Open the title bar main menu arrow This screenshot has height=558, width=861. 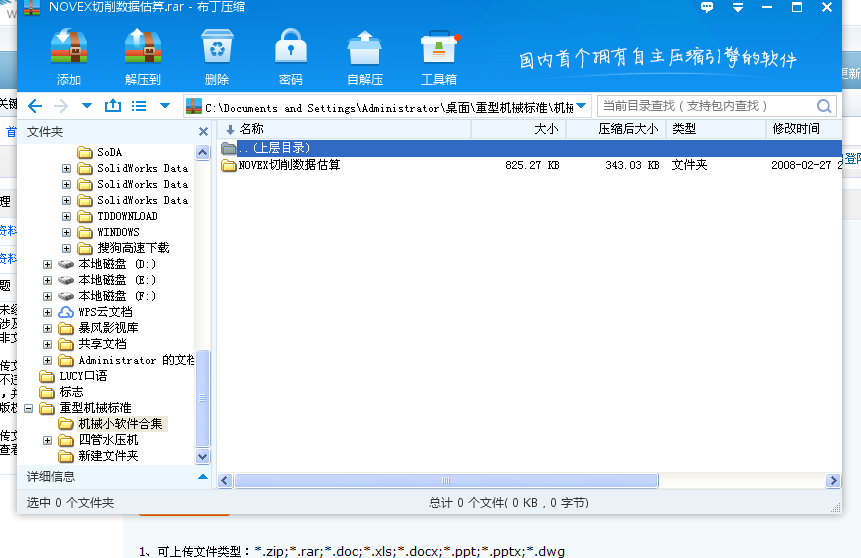point(738,7)
